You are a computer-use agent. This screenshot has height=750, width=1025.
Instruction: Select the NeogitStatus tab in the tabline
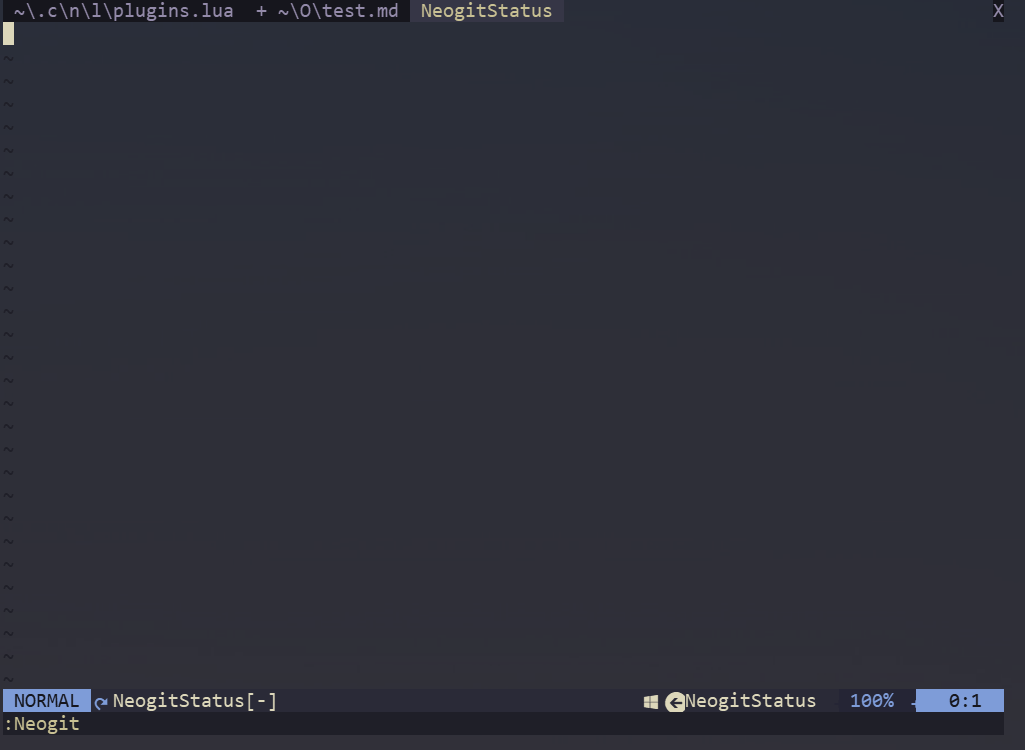click(x=486, y=11)
